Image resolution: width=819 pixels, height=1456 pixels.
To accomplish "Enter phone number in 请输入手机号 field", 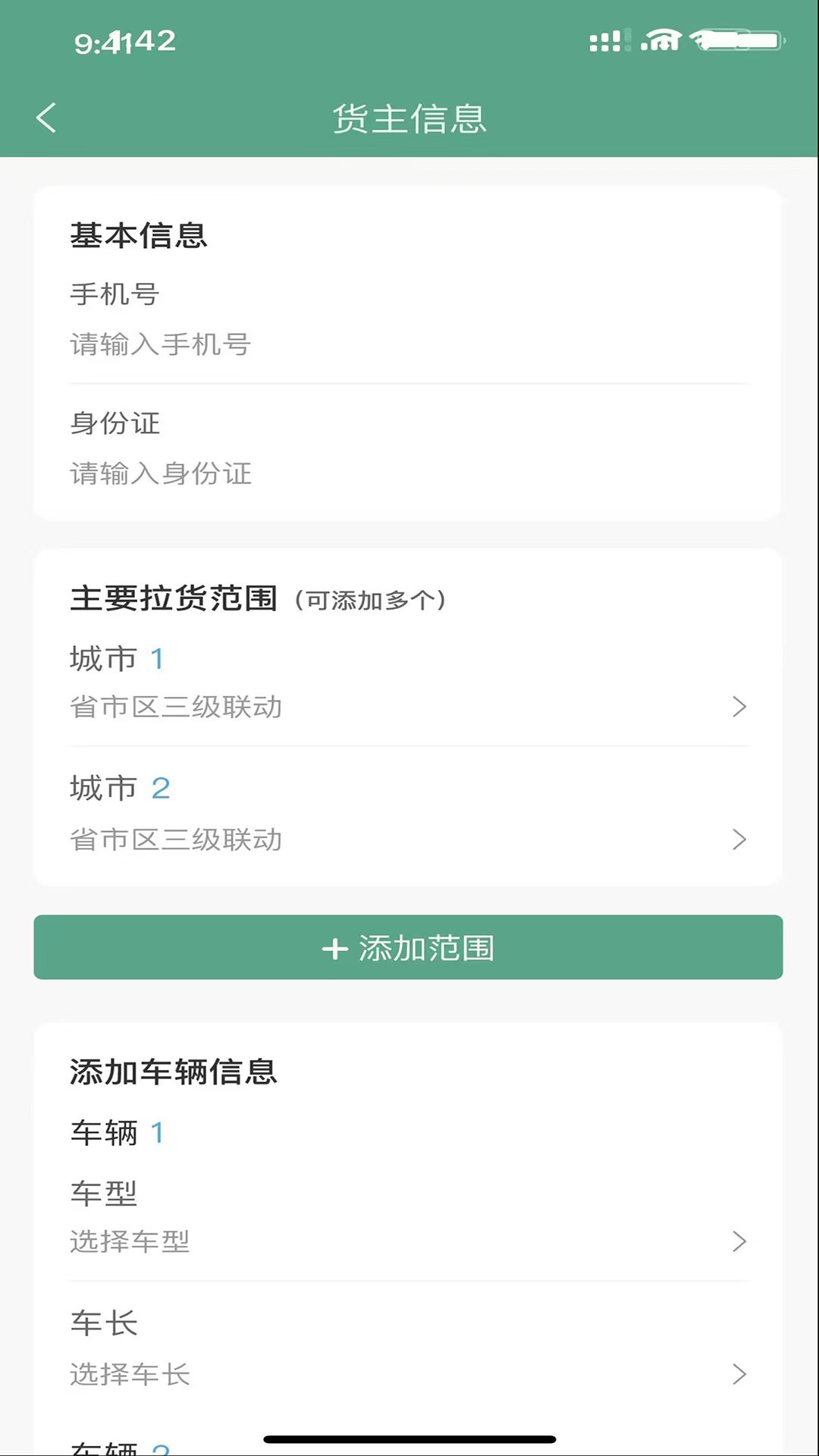I will pyautogui.click(x=161, y=345).
